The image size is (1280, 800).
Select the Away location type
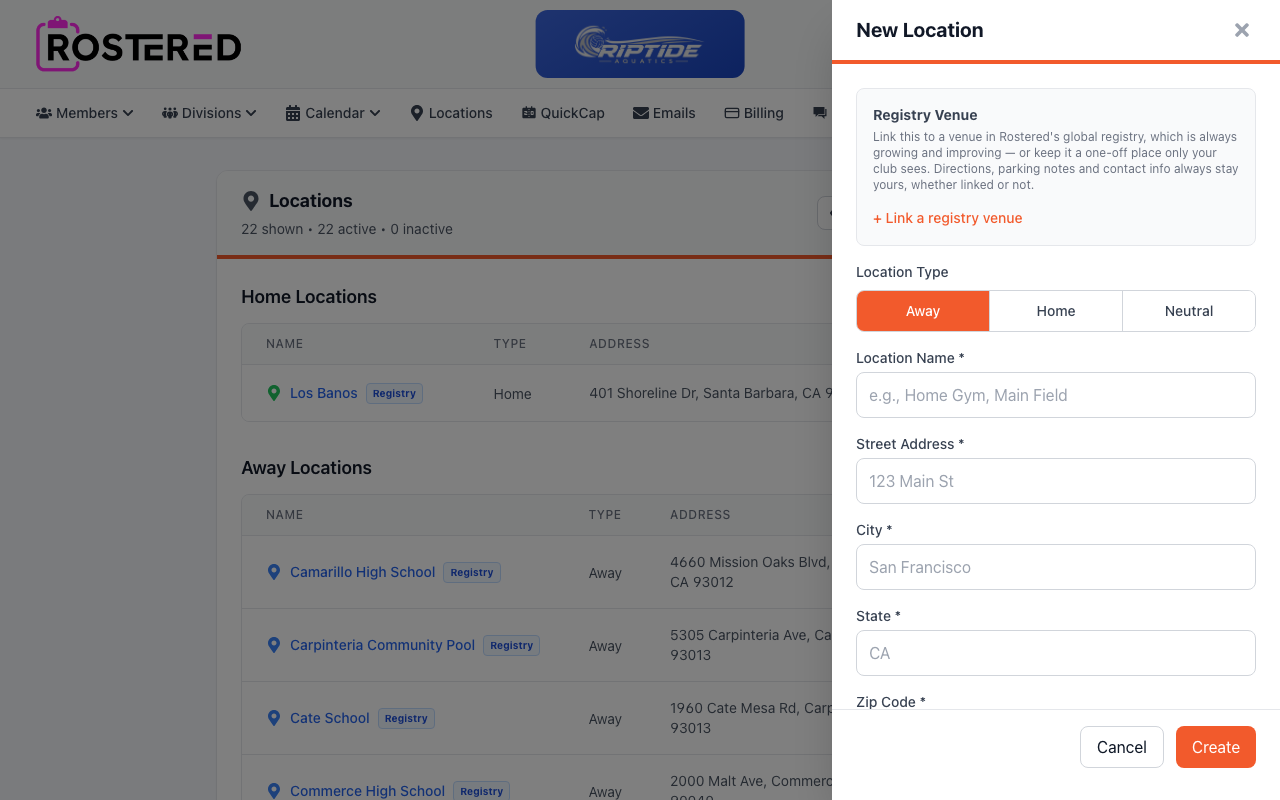pos(923,311)
